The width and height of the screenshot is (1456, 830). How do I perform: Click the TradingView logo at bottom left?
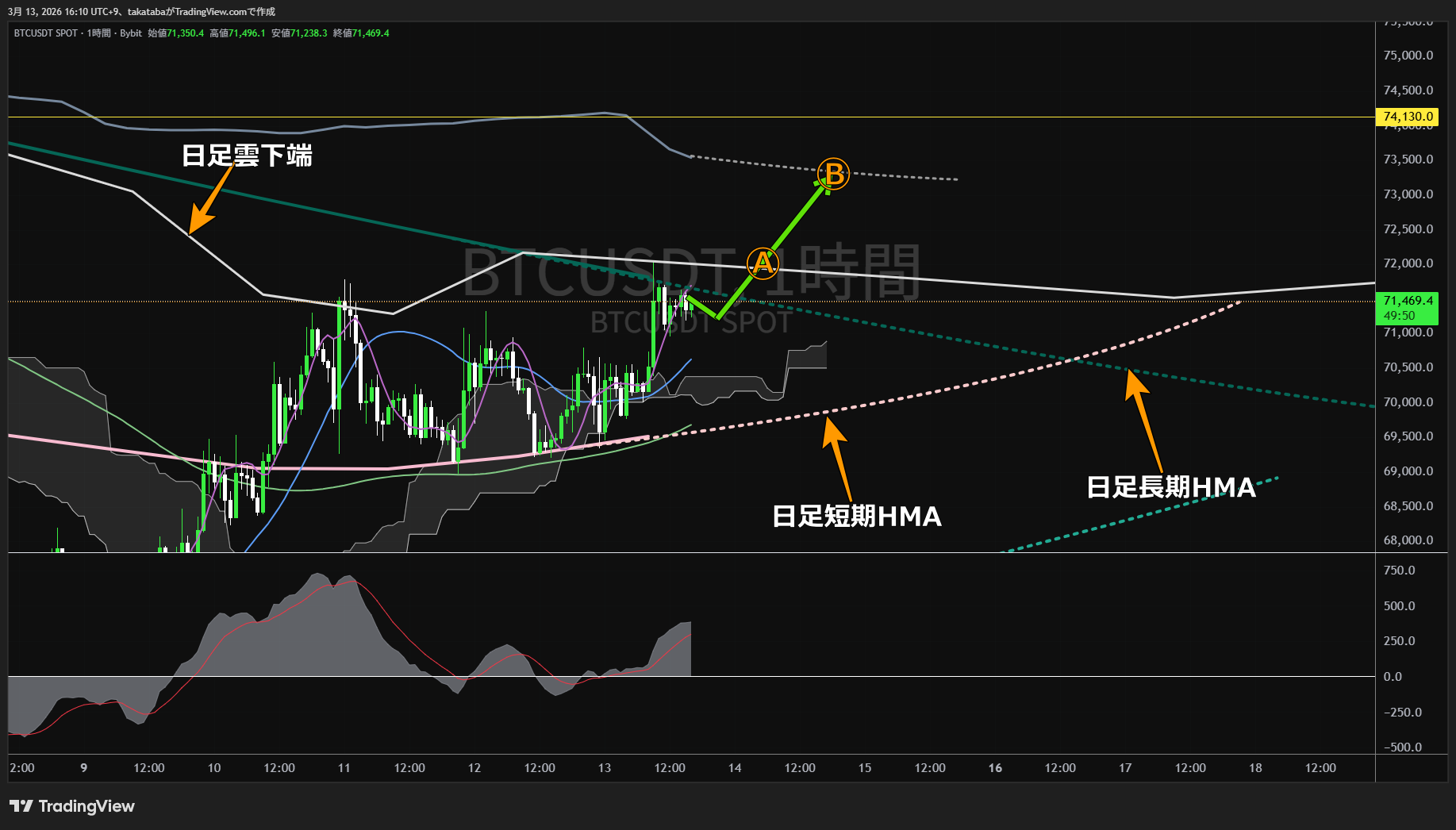point(72,806)
